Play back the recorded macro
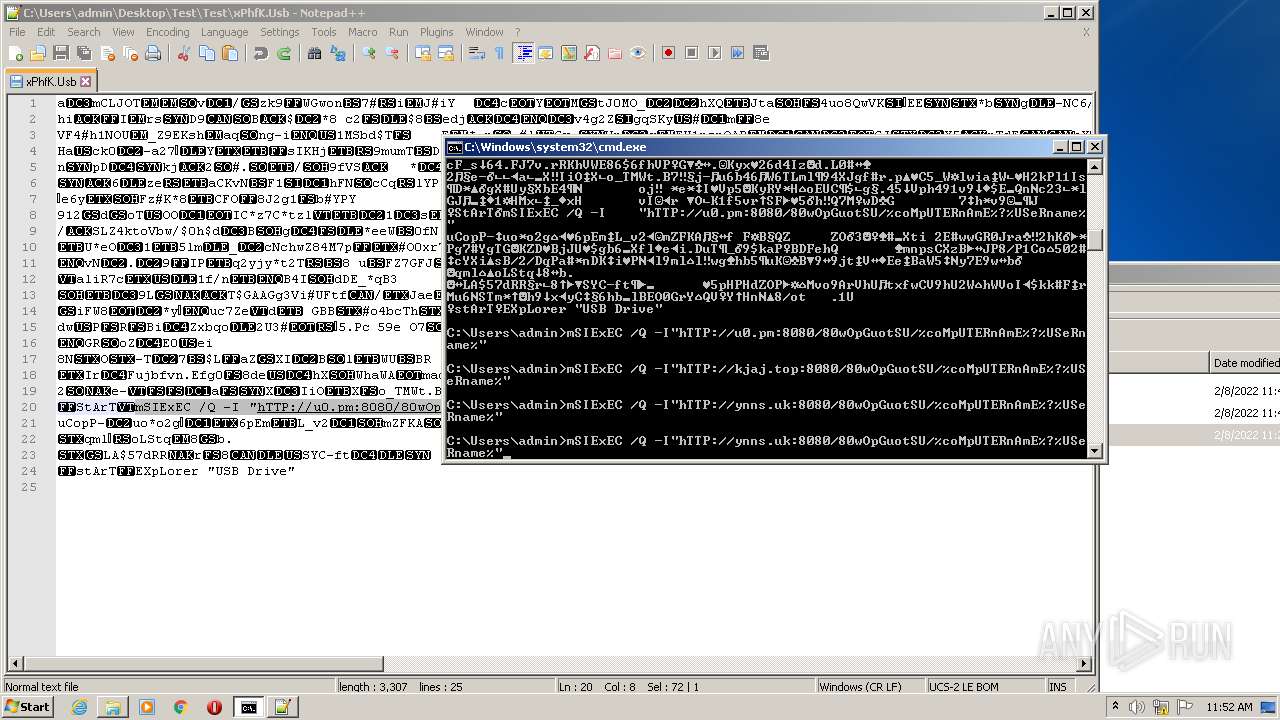Viewport: 1280px width, 720px height. tap(715, 53)
